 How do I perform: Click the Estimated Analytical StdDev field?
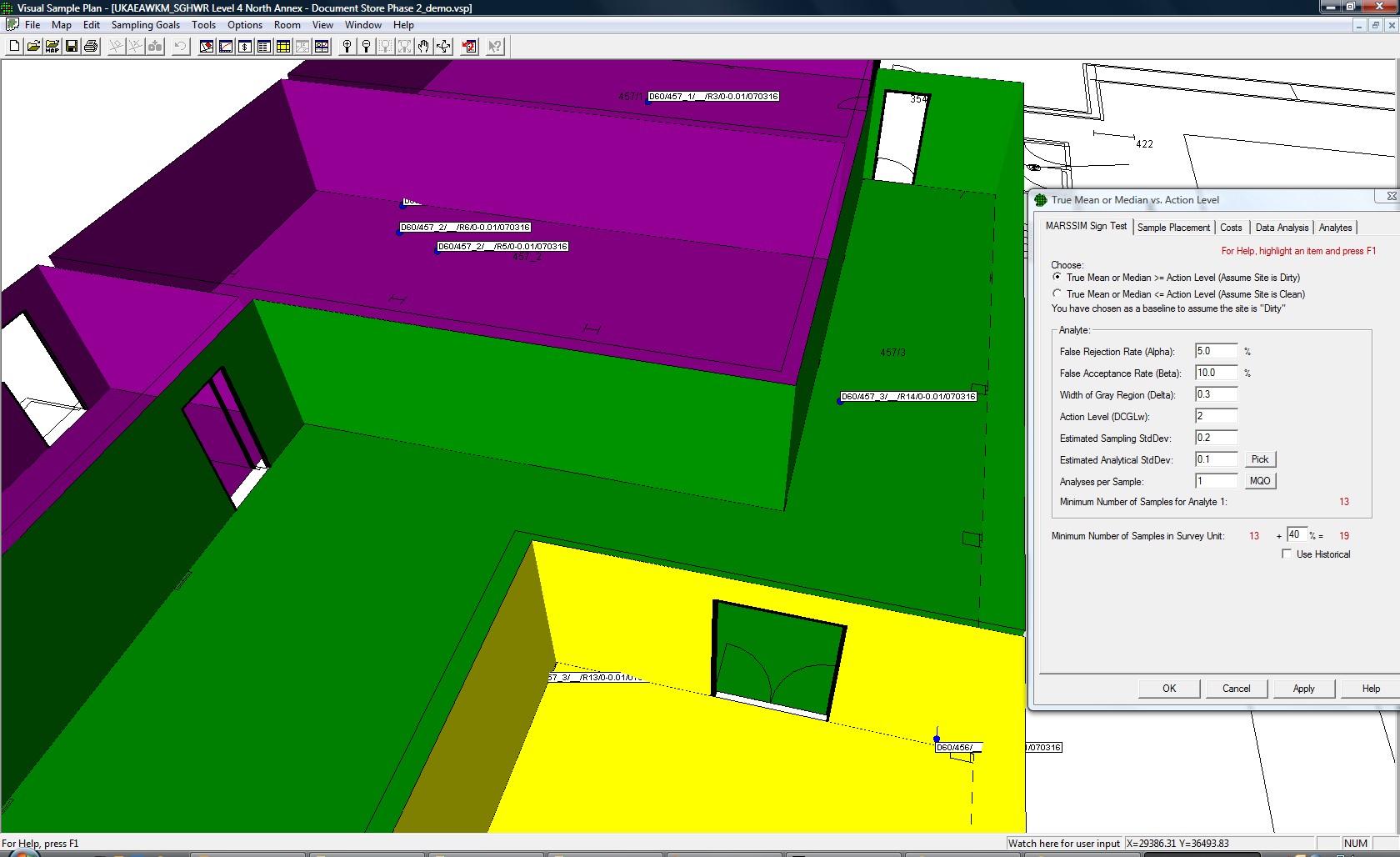[1217, 459]
